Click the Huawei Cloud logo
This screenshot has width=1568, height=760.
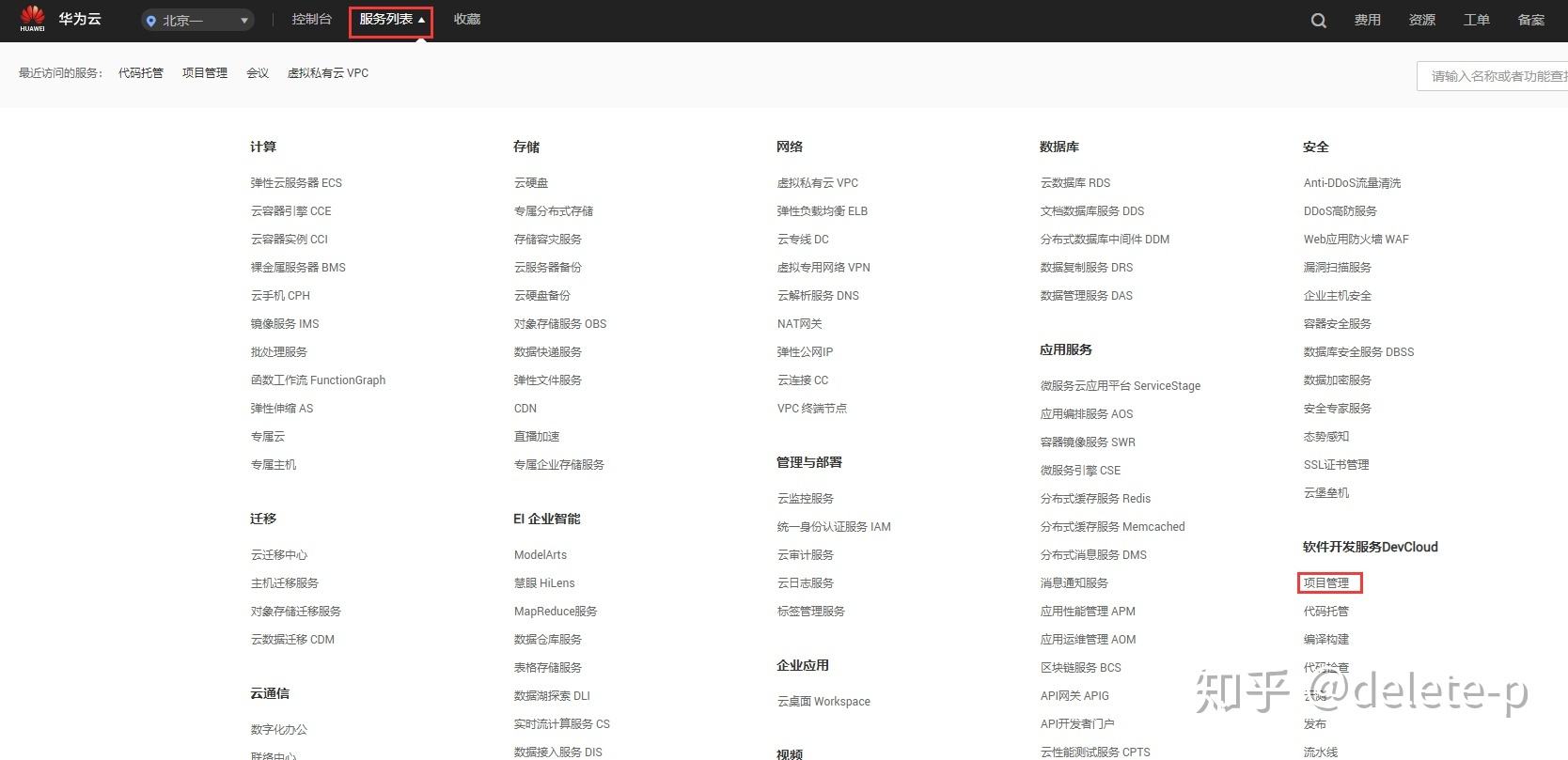[x=60, y=19]
